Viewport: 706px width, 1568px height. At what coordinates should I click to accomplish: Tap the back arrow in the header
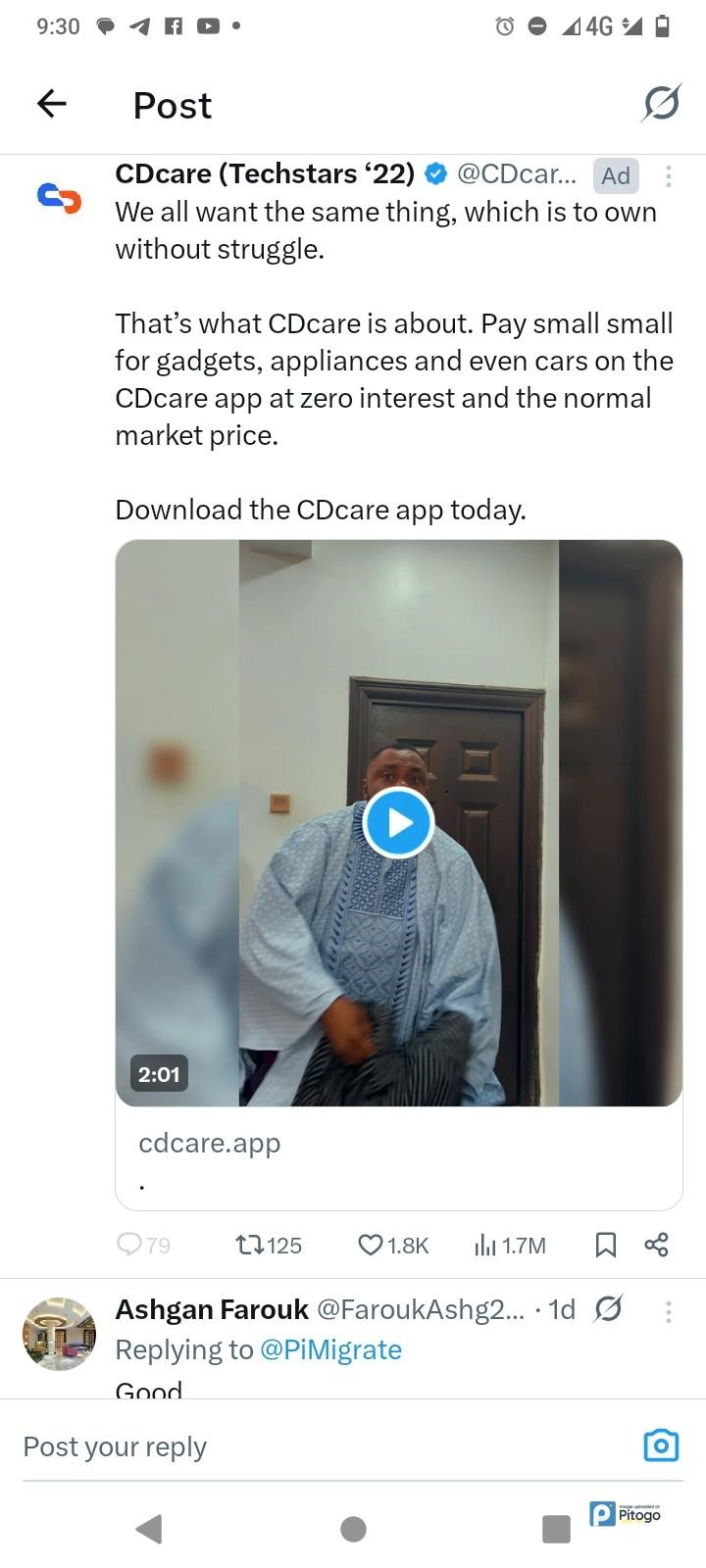(52, 103)
